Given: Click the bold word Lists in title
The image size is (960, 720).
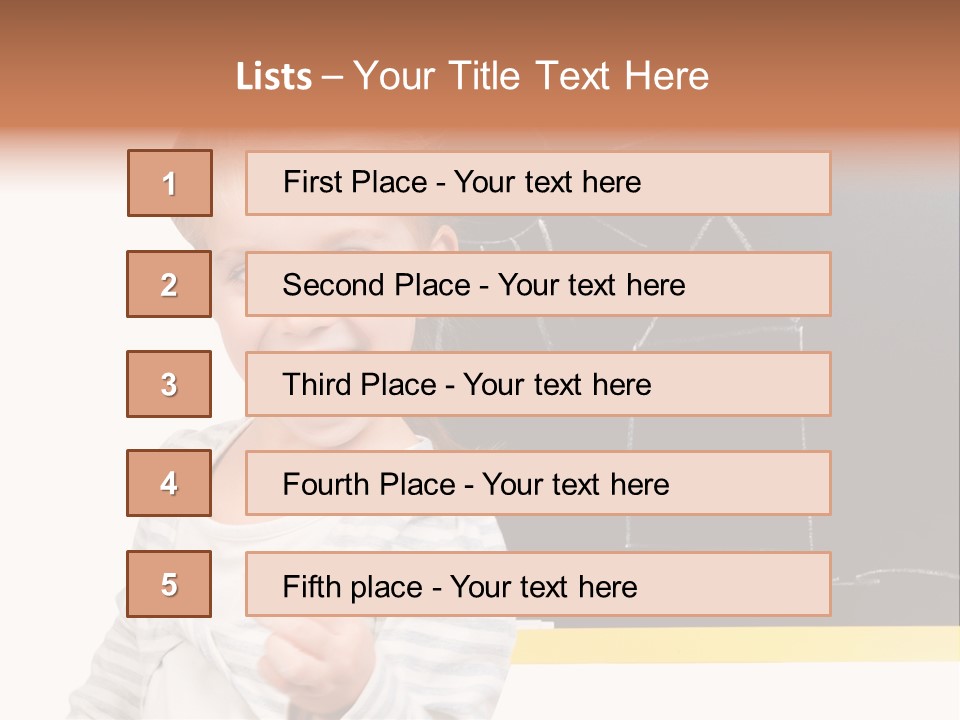Looking at the screenshot, I should click(x=274, y=77).
